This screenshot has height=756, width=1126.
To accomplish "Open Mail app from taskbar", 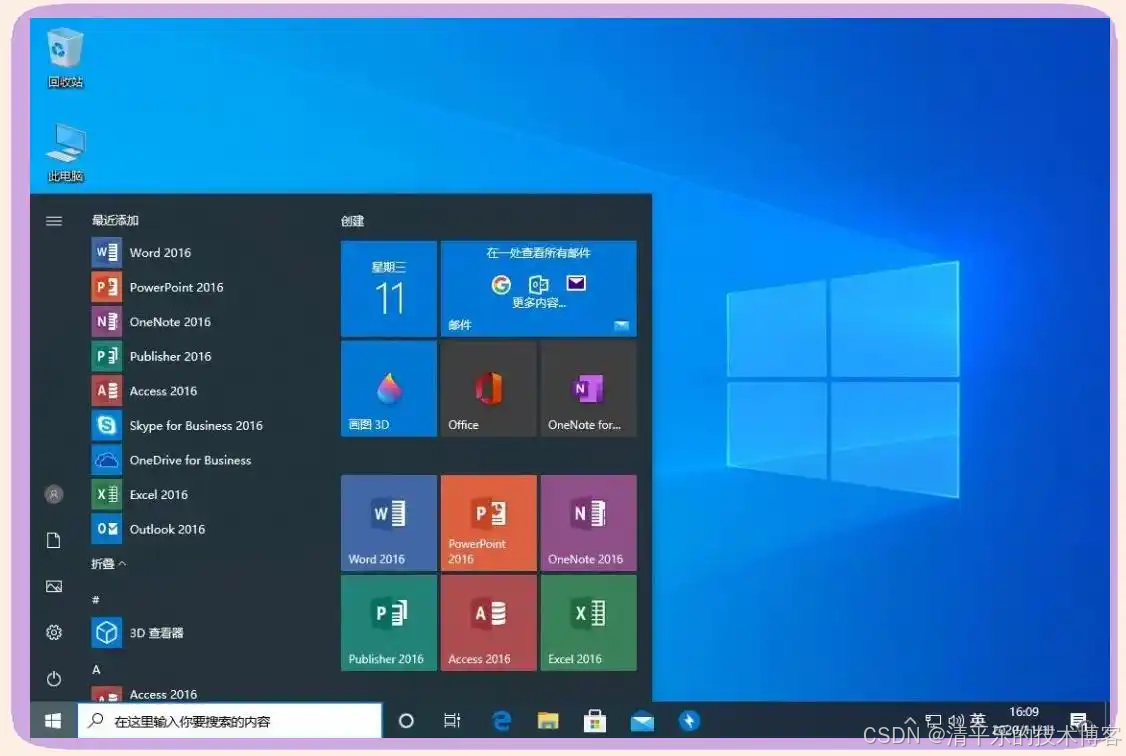I will [642, 722].
